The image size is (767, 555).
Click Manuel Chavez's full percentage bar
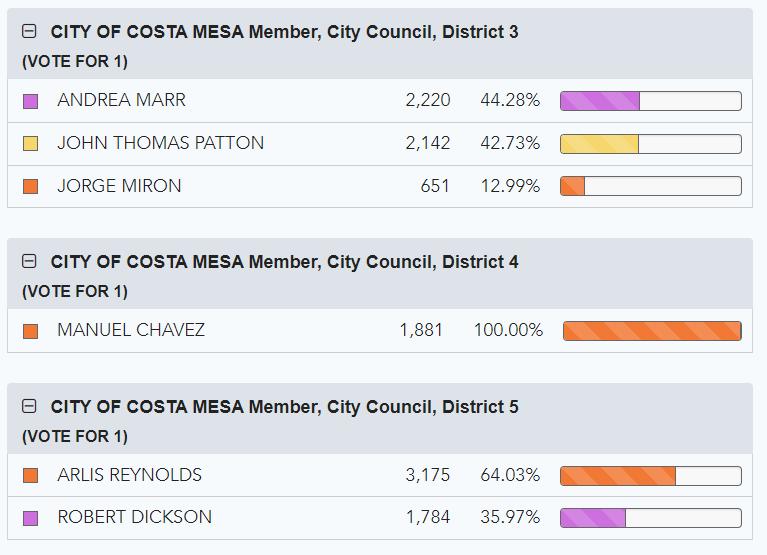point(652,331)
